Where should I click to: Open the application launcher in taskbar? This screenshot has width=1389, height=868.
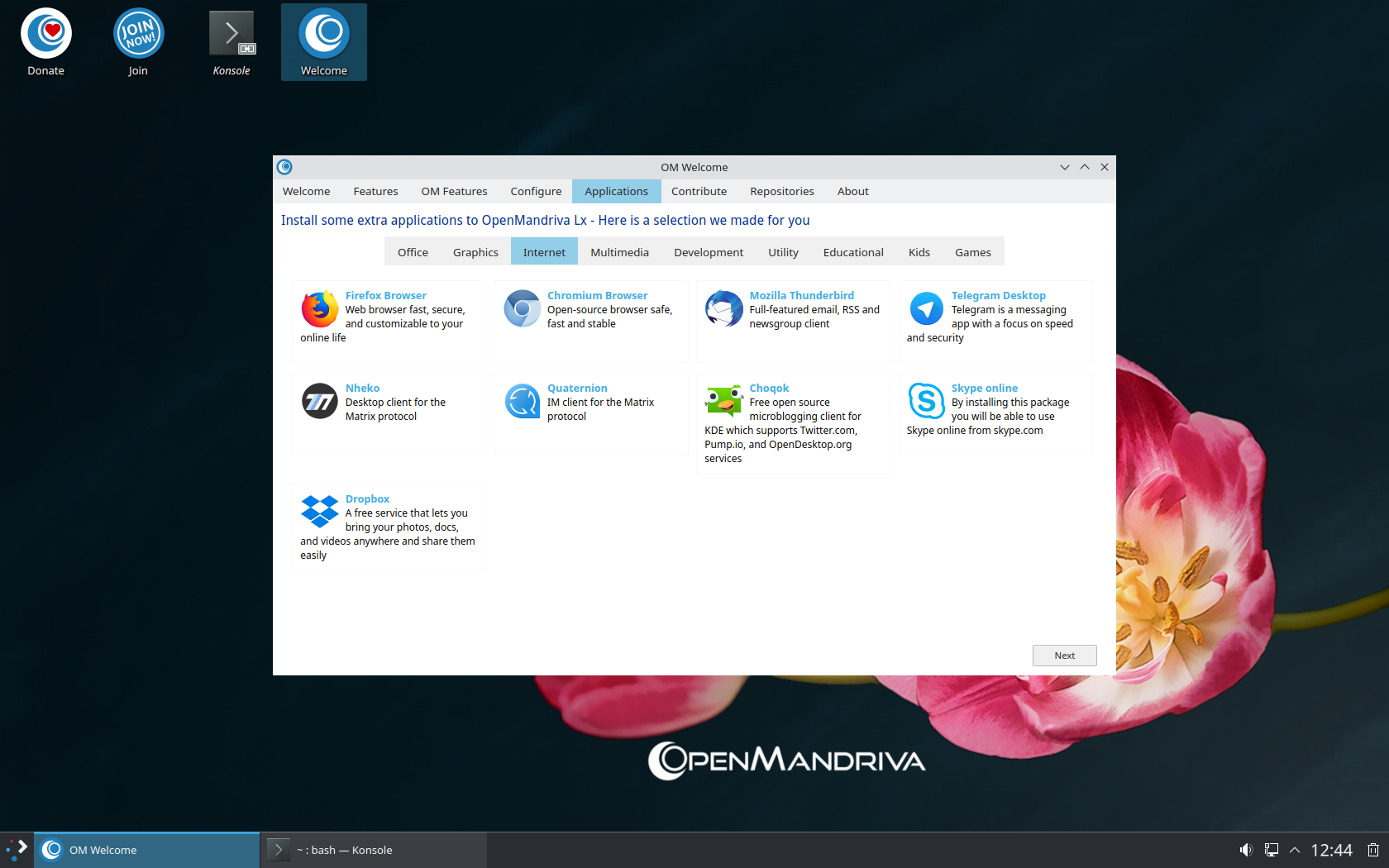[x=17, y=850]
